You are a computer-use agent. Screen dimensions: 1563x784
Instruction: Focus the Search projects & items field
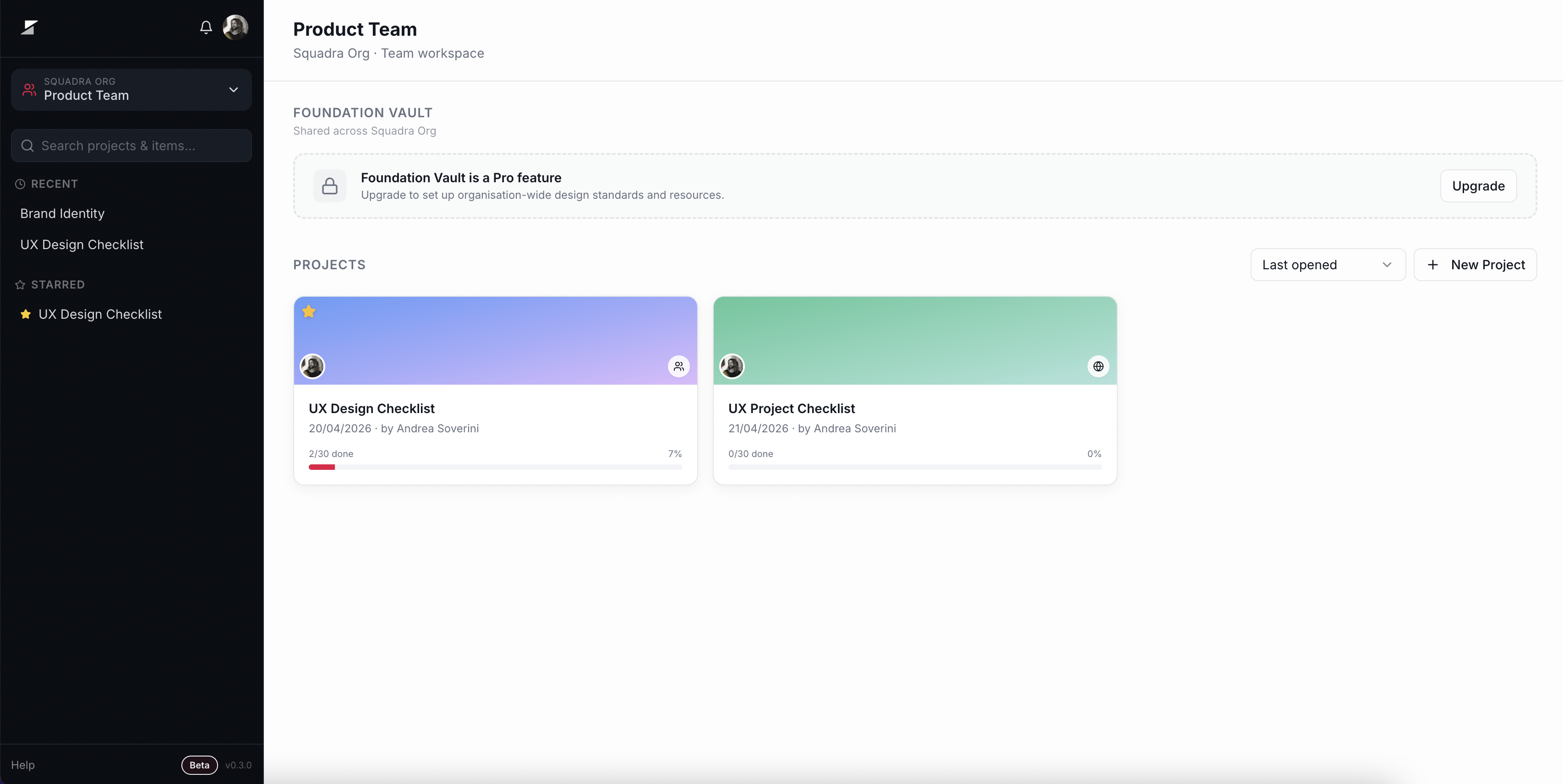tap(131, 146)
